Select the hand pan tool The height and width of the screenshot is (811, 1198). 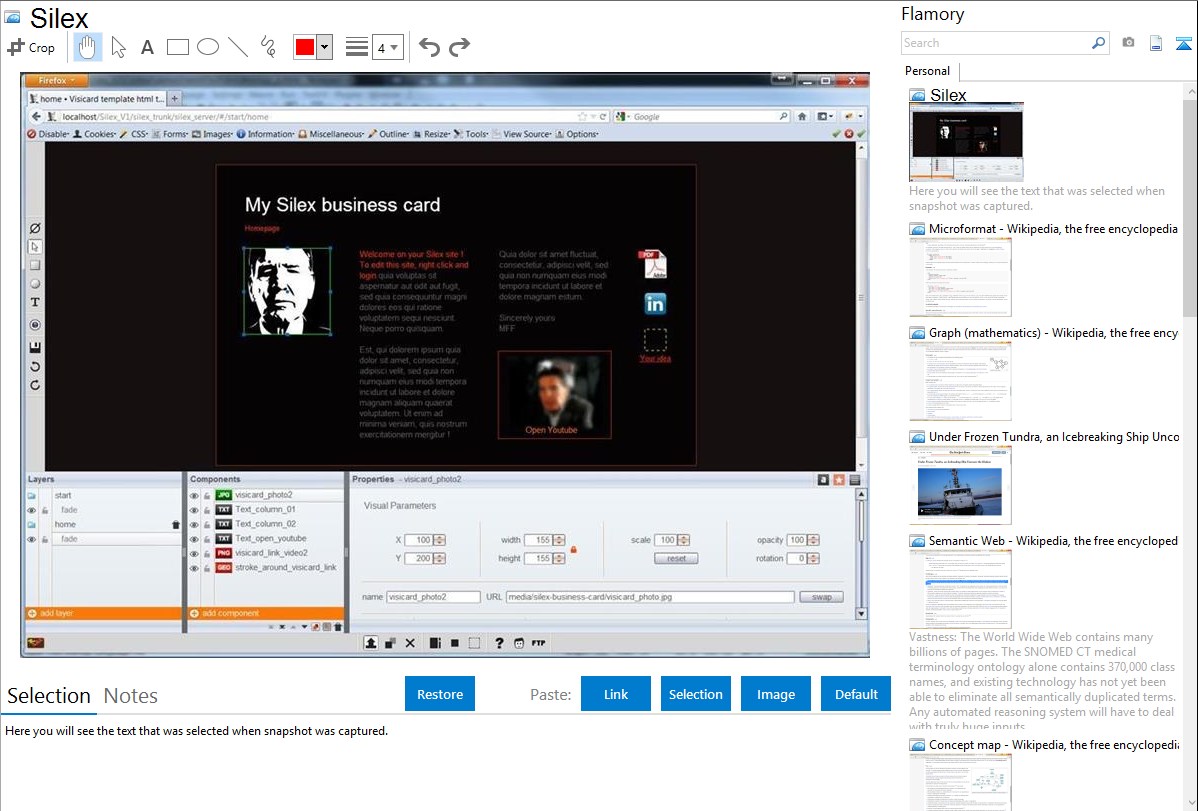tap(87, 47)
